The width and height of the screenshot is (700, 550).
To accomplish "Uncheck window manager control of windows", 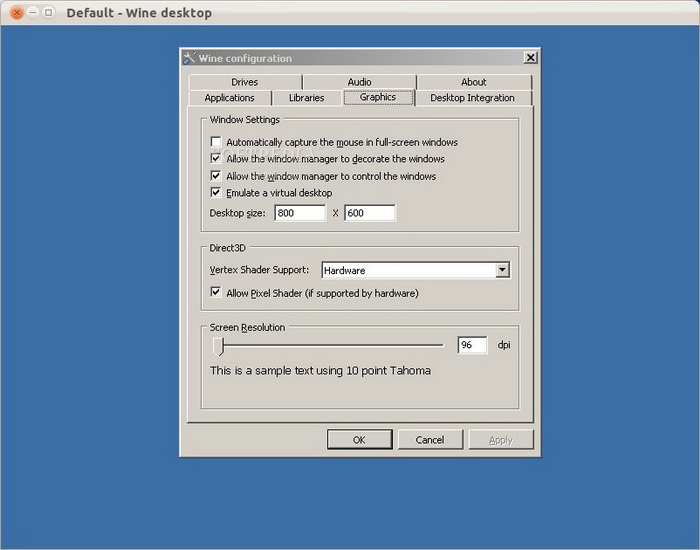I will (216, 176).
